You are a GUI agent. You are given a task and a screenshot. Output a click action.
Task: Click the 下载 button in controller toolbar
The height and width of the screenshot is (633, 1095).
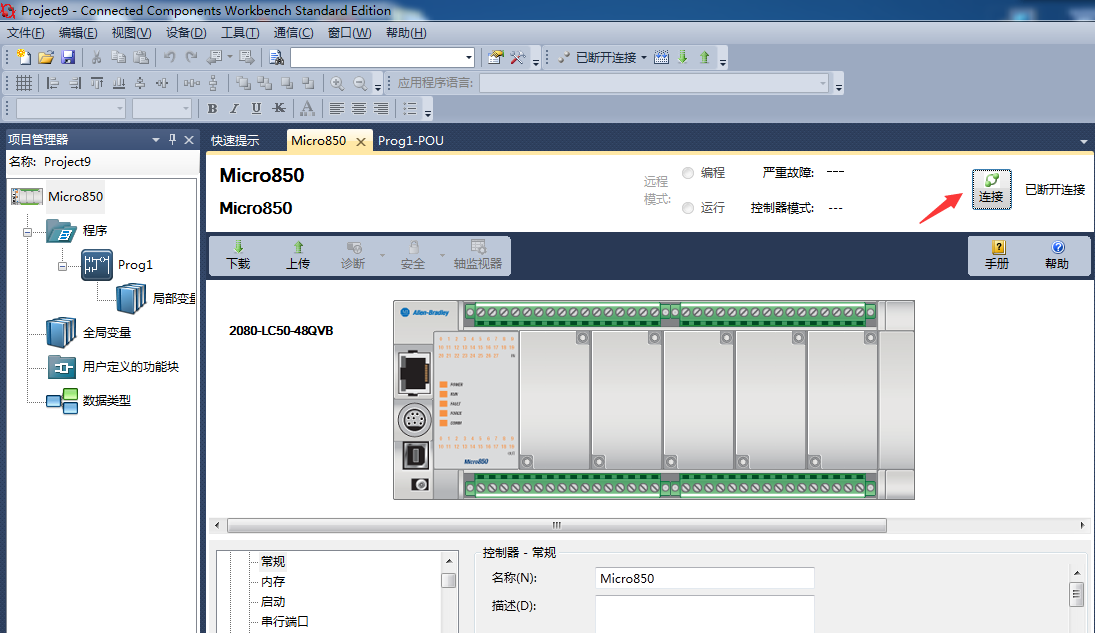pos(238,256)
